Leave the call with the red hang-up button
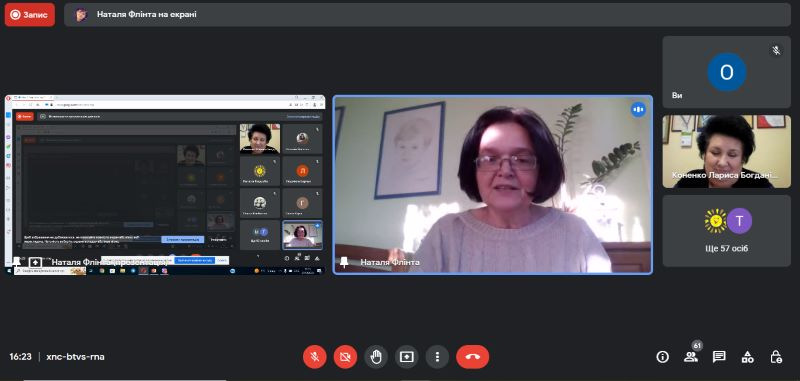Screen dimensions: 800x381 472,357
